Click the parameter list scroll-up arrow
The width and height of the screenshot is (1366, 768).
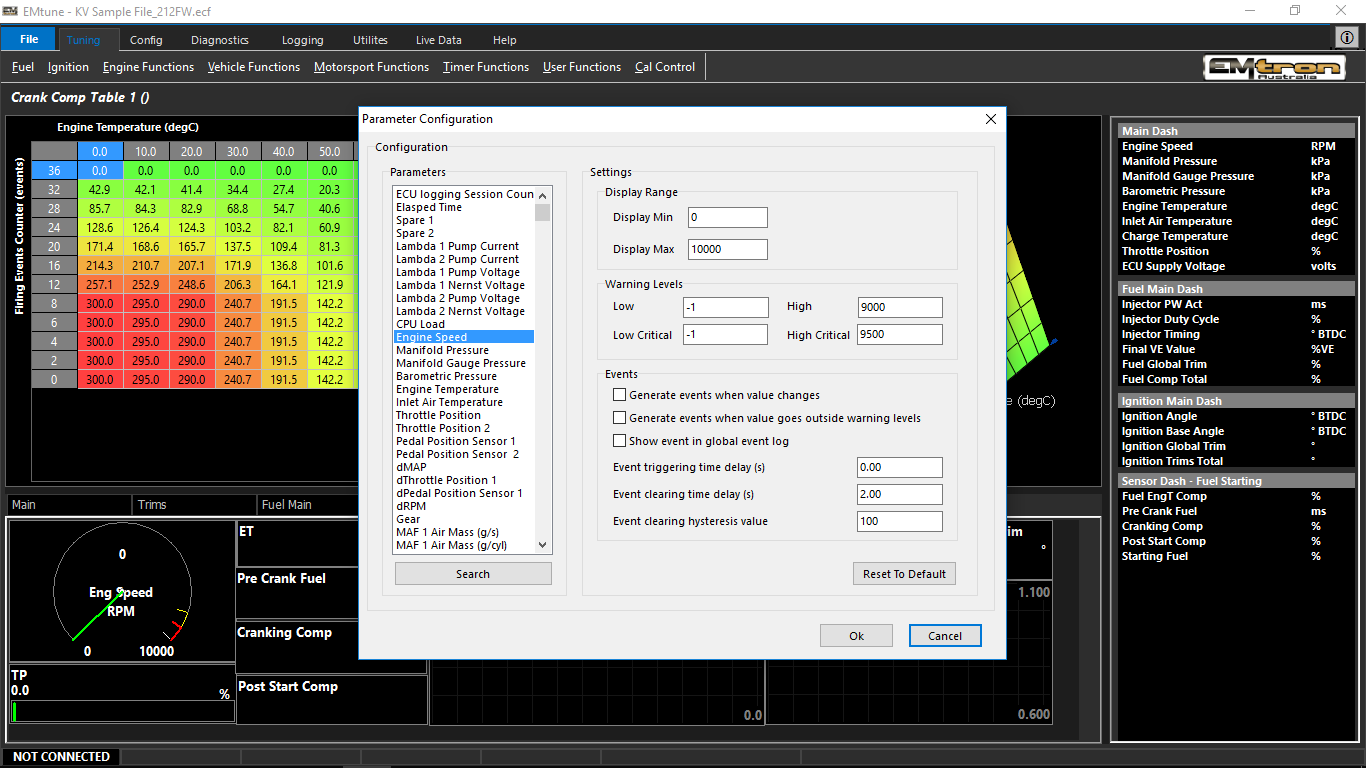tap(543, 195)
